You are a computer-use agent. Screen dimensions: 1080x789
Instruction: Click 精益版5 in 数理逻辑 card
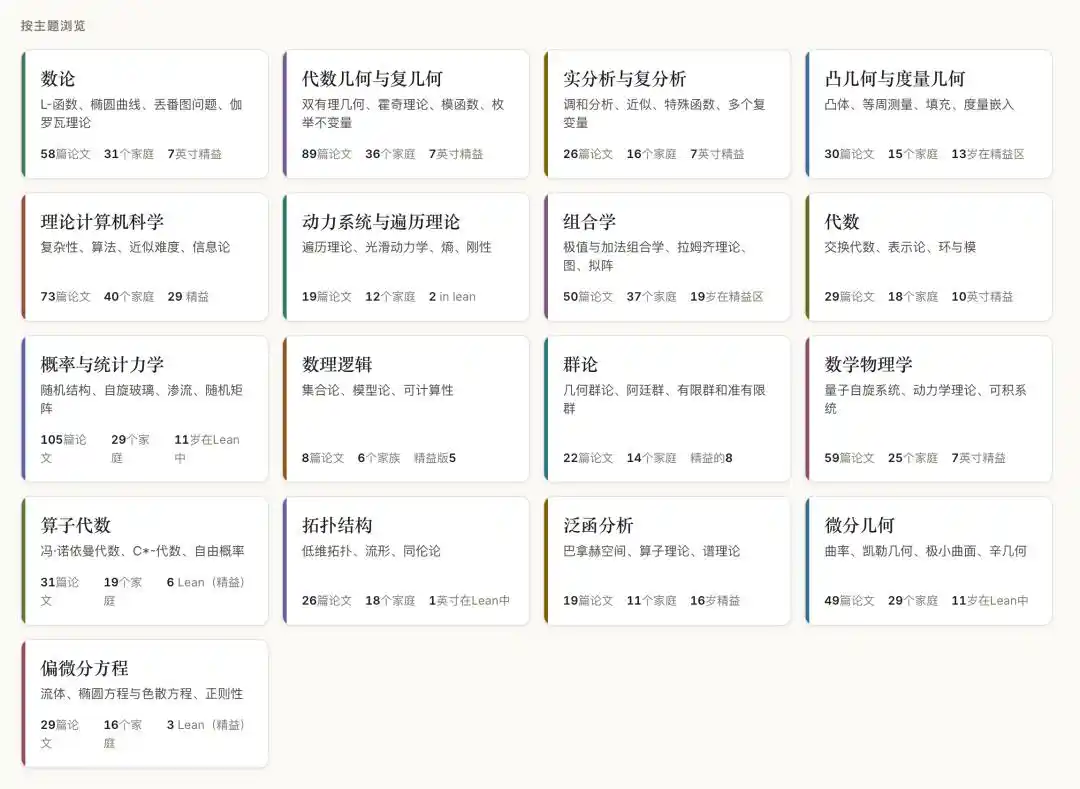click(x=435, y=457)
